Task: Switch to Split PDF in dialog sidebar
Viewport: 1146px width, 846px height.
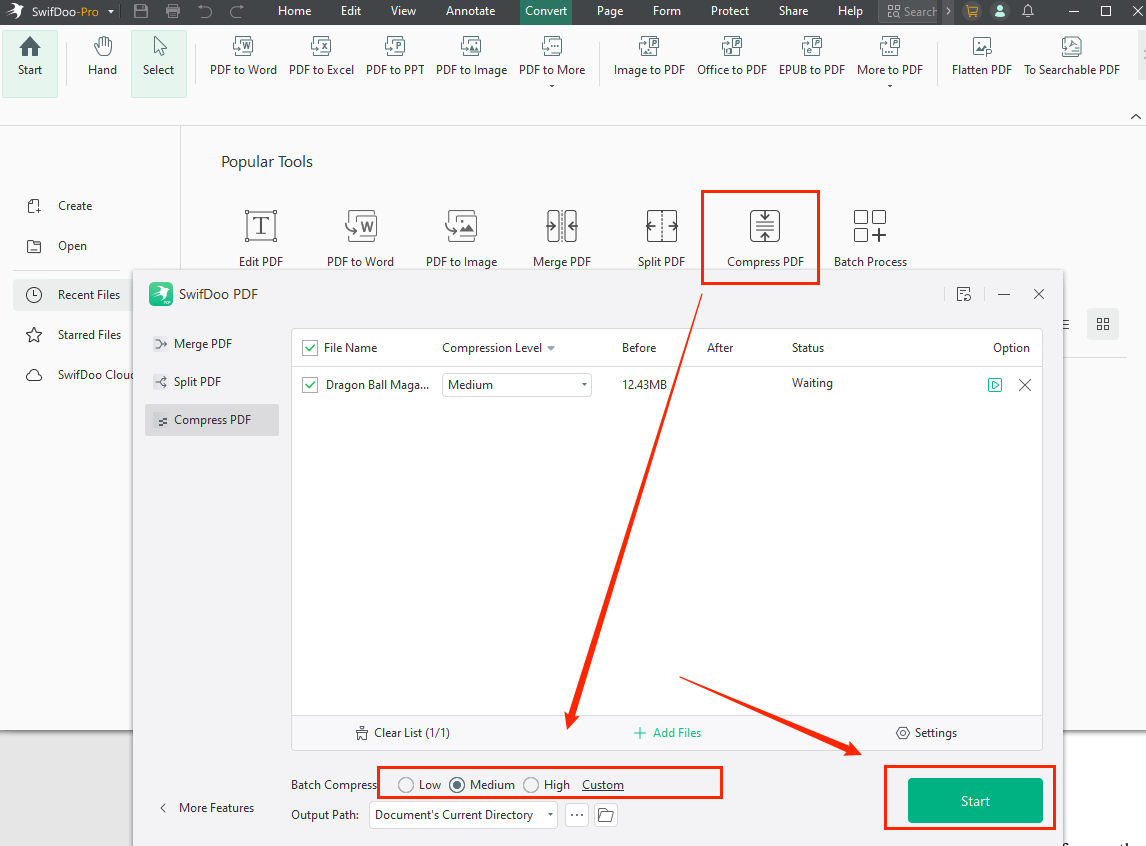Action: click(x=212, y=382)
